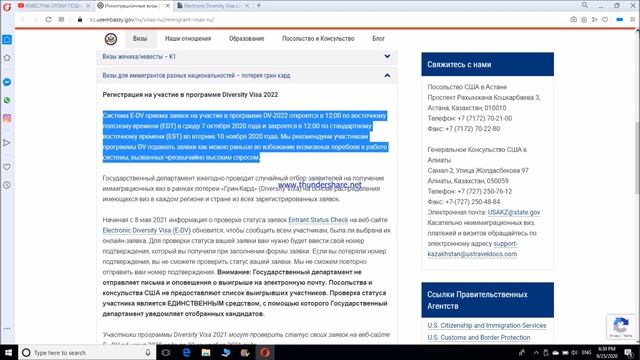Screen dimensions: 640x360
Task: Click the blue VPN badge in the toolbar
Action: click(620, 20)
